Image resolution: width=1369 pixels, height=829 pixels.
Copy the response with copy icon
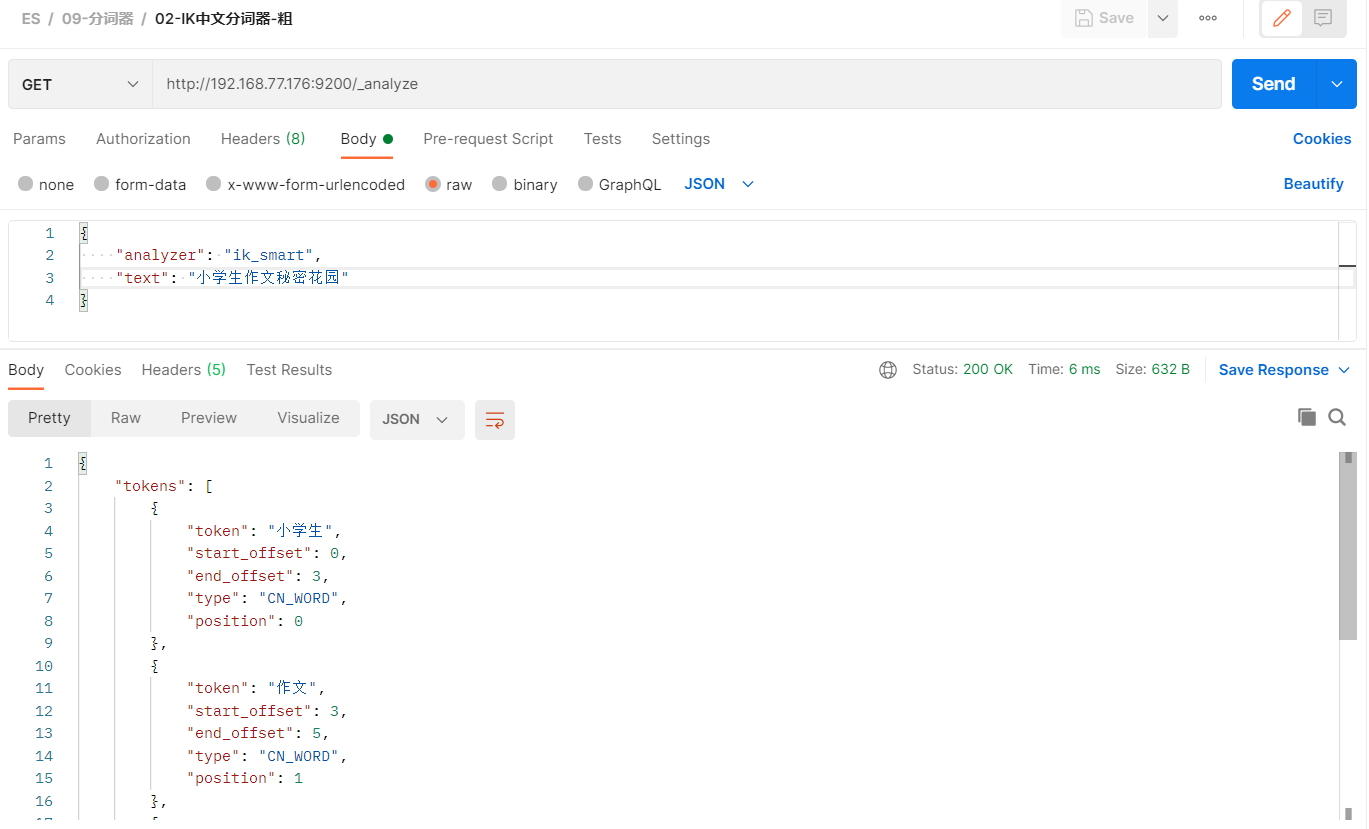(x=1306, y=417)
